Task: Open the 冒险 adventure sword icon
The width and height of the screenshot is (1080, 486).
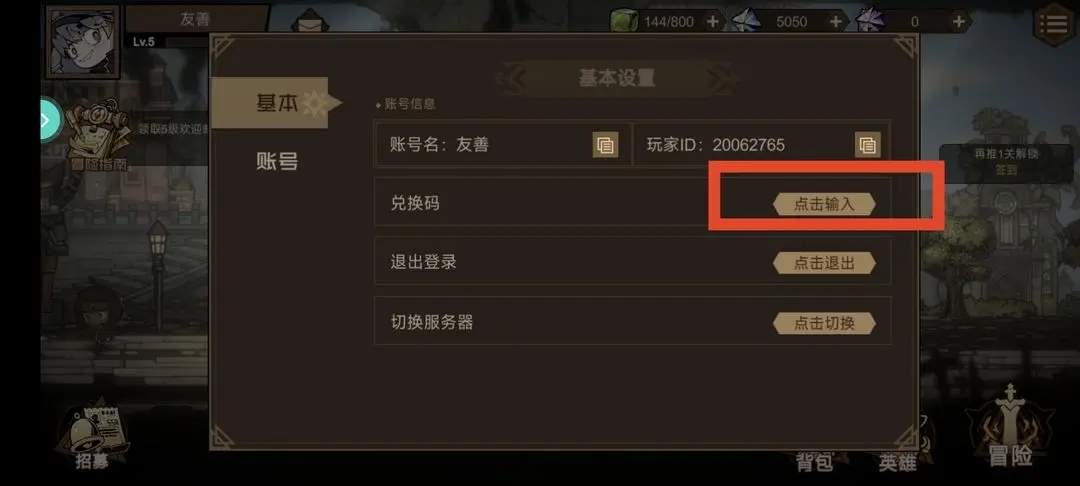Action: click(x=1010, y=428)
